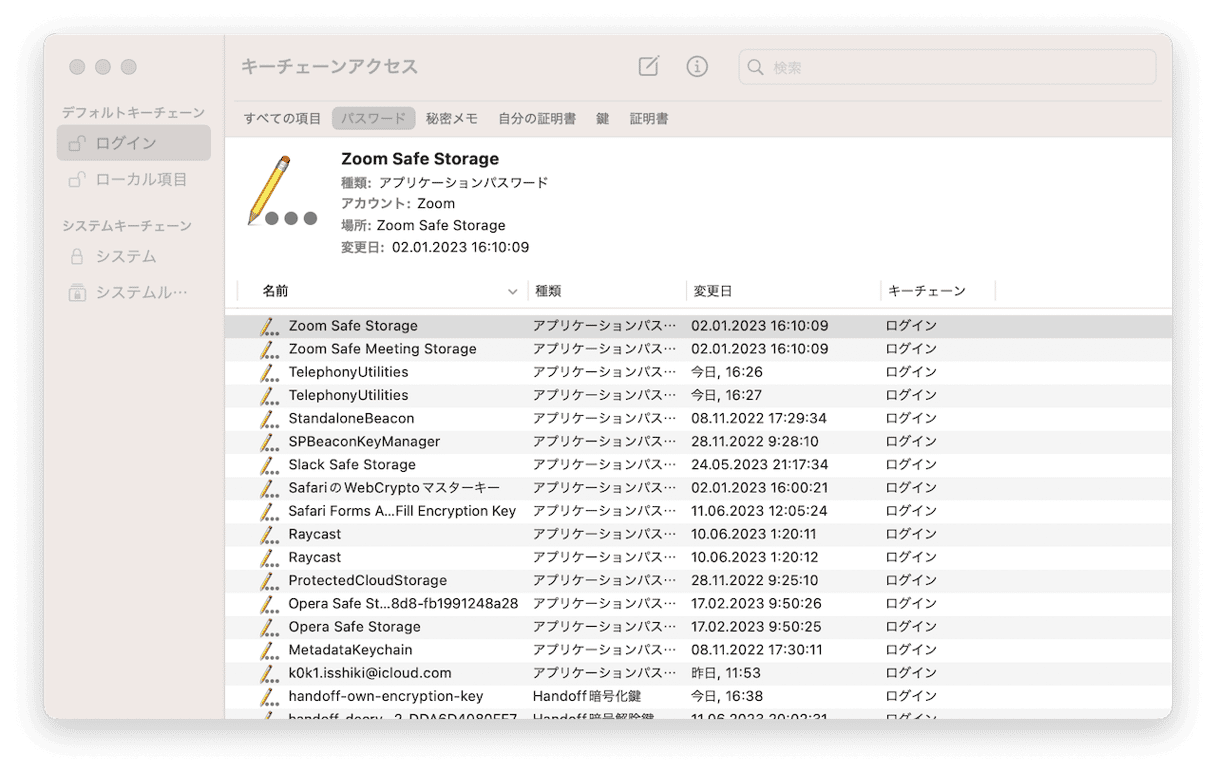Toggle sort order chevron in 名前 header

pyautogui.click(x=513, y=292)
